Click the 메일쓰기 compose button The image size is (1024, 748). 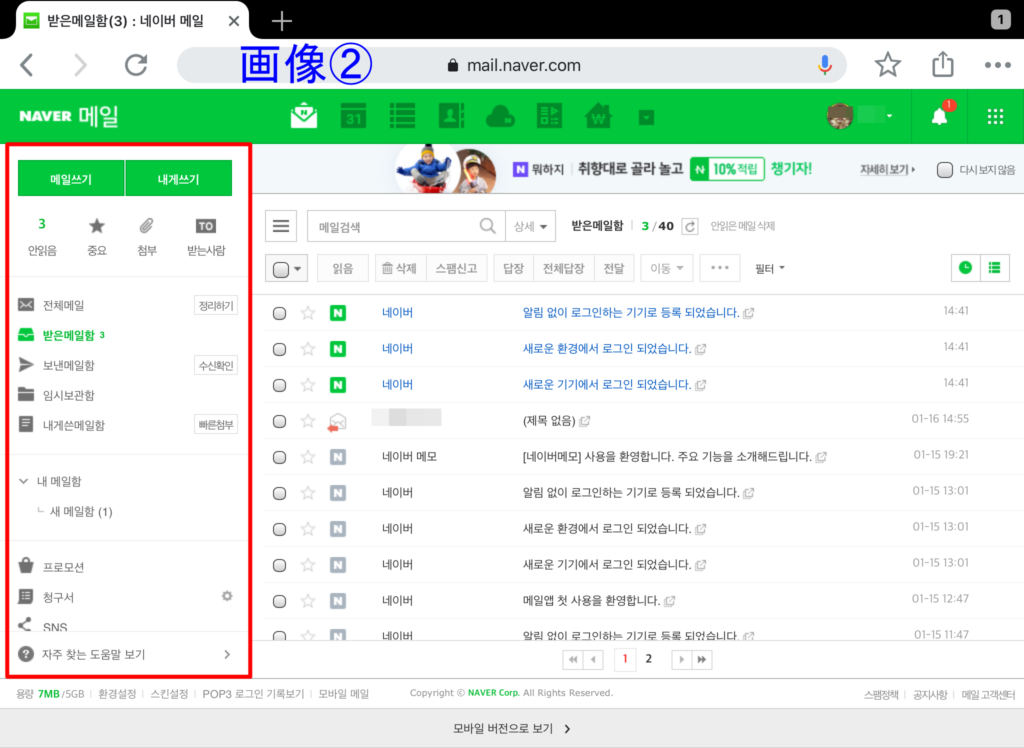71,178
